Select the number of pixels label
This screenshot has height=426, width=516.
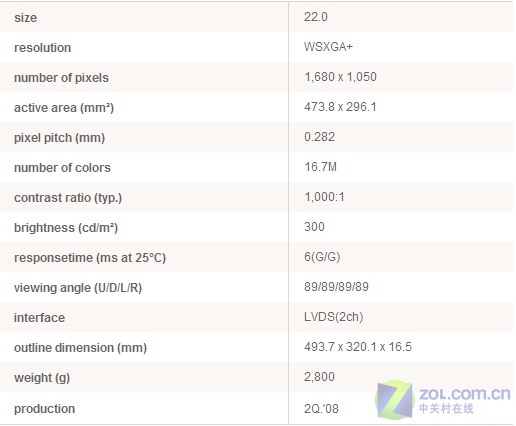pos(61,78)
